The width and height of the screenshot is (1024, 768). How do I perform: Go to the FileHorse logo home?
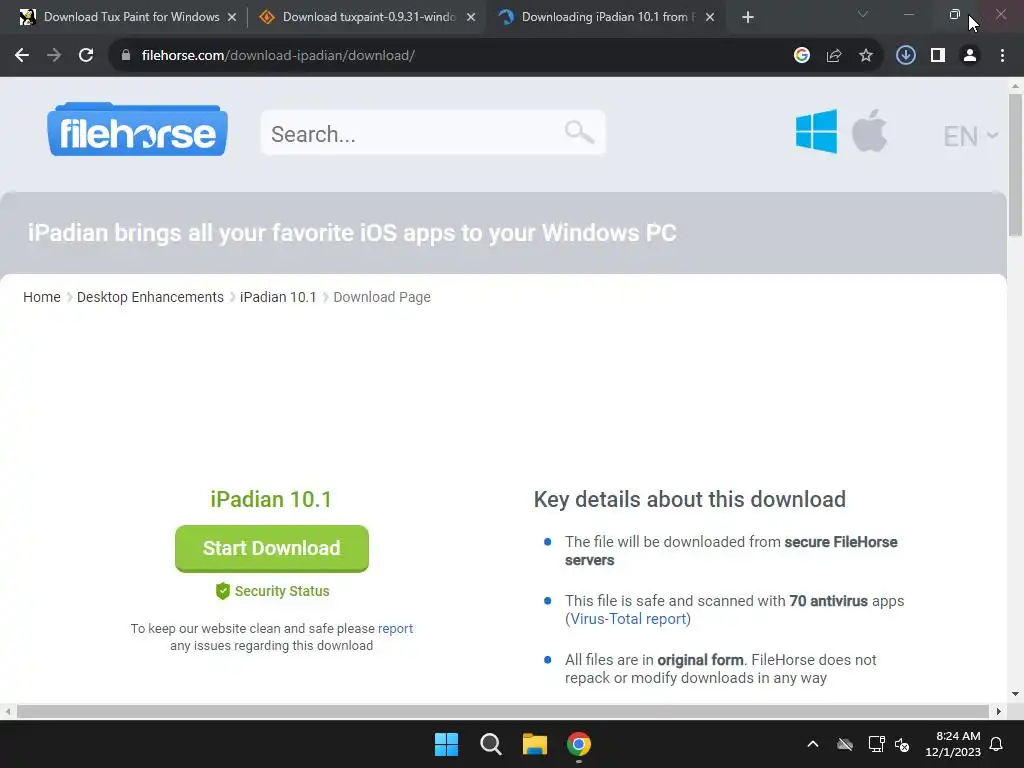point(137,129)
